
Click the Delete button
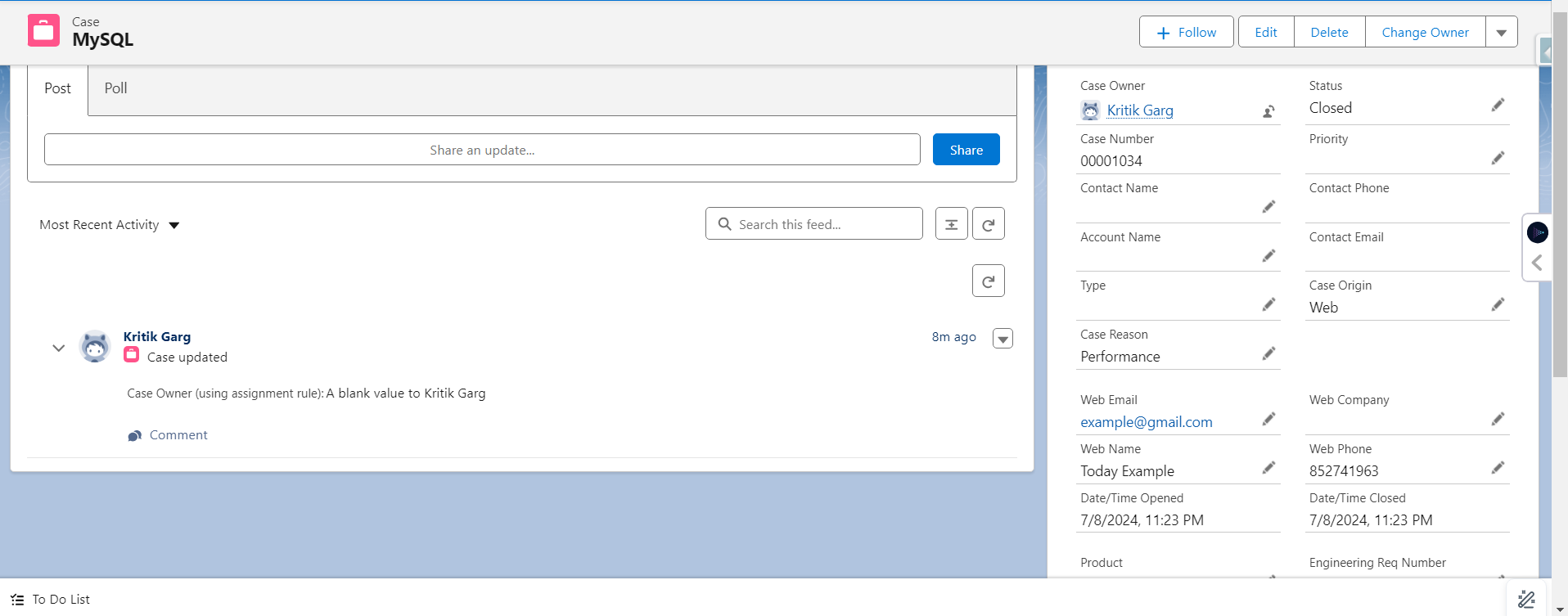pos(1329,32)
